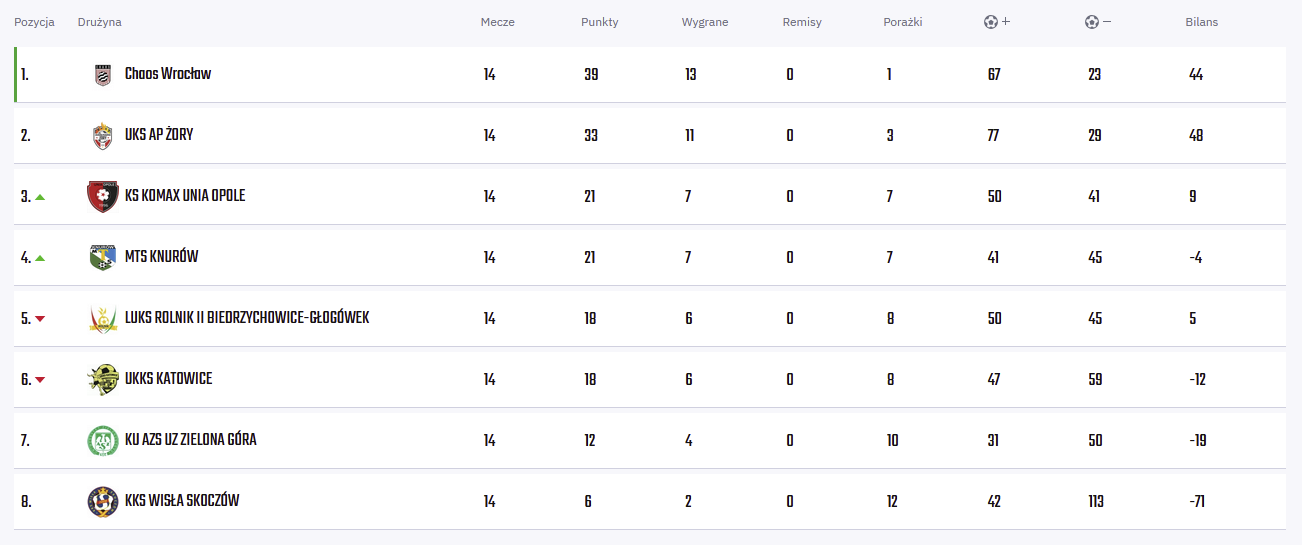Image resolution: width=1302 pixels, height=545 pixels.
Task: Sort by the Punkty column header
Action: 599,22
